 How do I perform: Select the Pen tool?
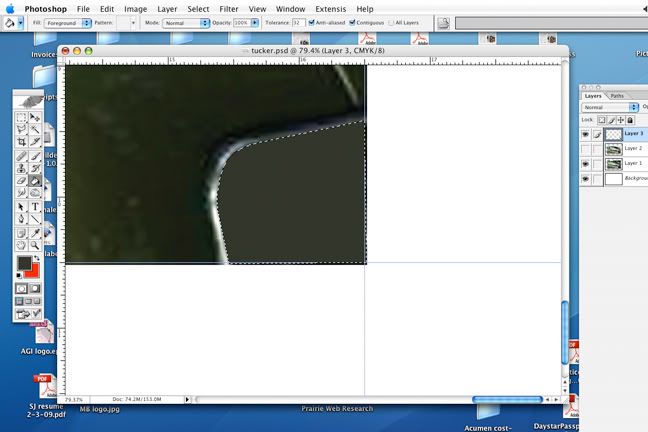(x=21, y=219)
